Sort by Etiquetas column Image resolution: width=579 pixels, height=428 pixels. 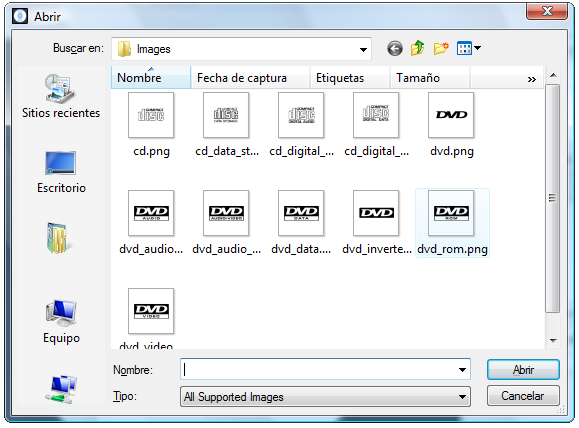tap(350, 78)
